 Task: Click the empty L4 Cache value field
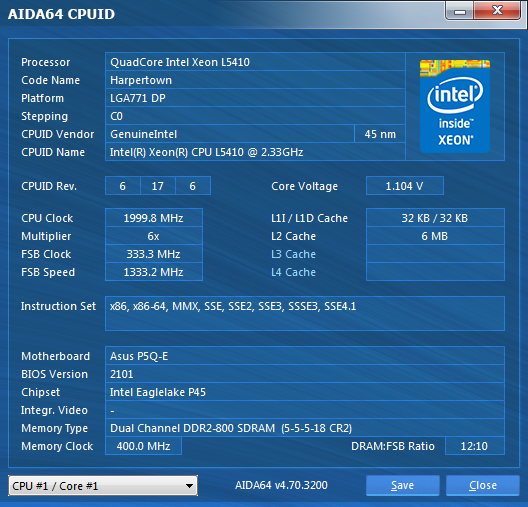(435, 272)
